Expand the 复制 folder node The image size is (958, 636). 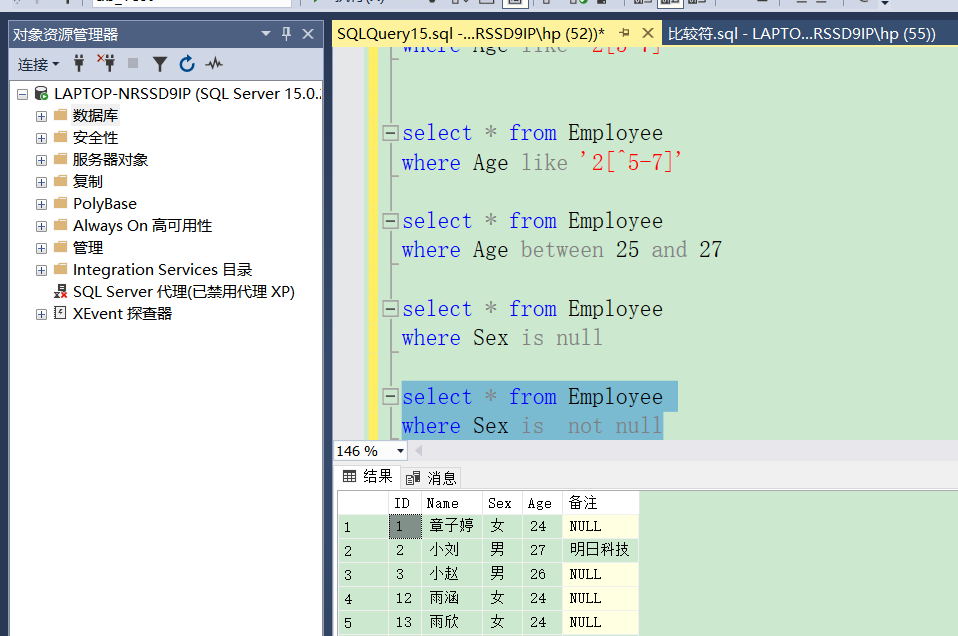(42, 182)
